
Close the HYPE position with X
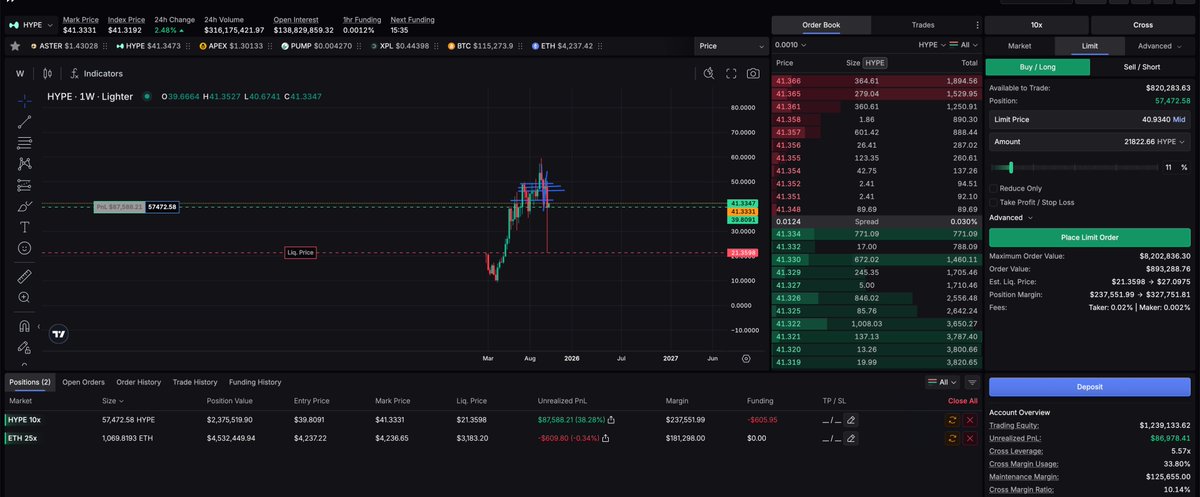[970, 419]
